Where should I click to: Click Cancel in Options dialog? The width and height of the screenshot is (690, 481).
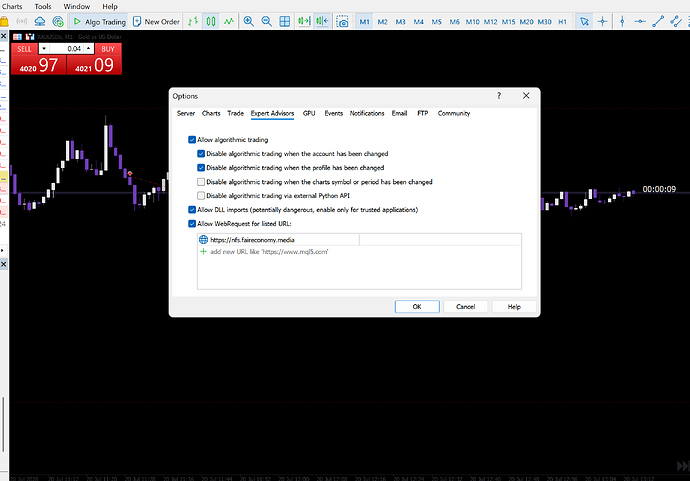tap(465, 306)
